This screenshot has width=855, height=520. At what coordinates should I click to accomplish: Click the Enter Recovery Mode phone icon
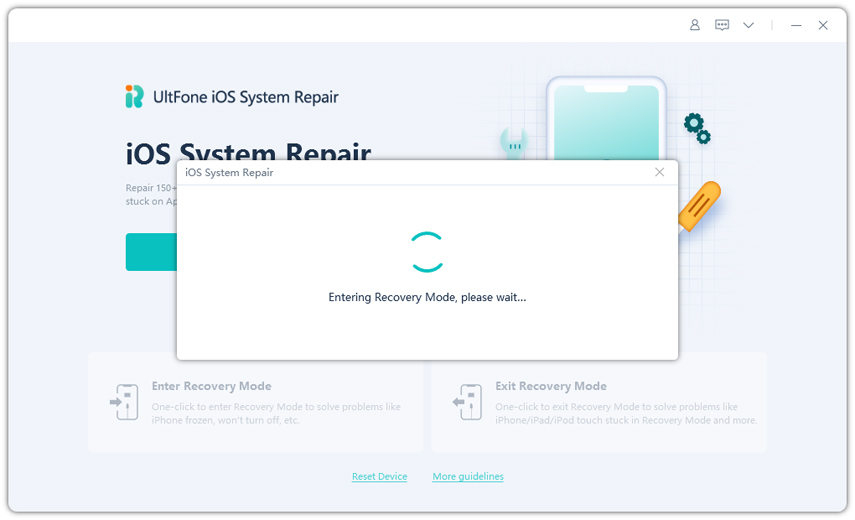point(124,402)
